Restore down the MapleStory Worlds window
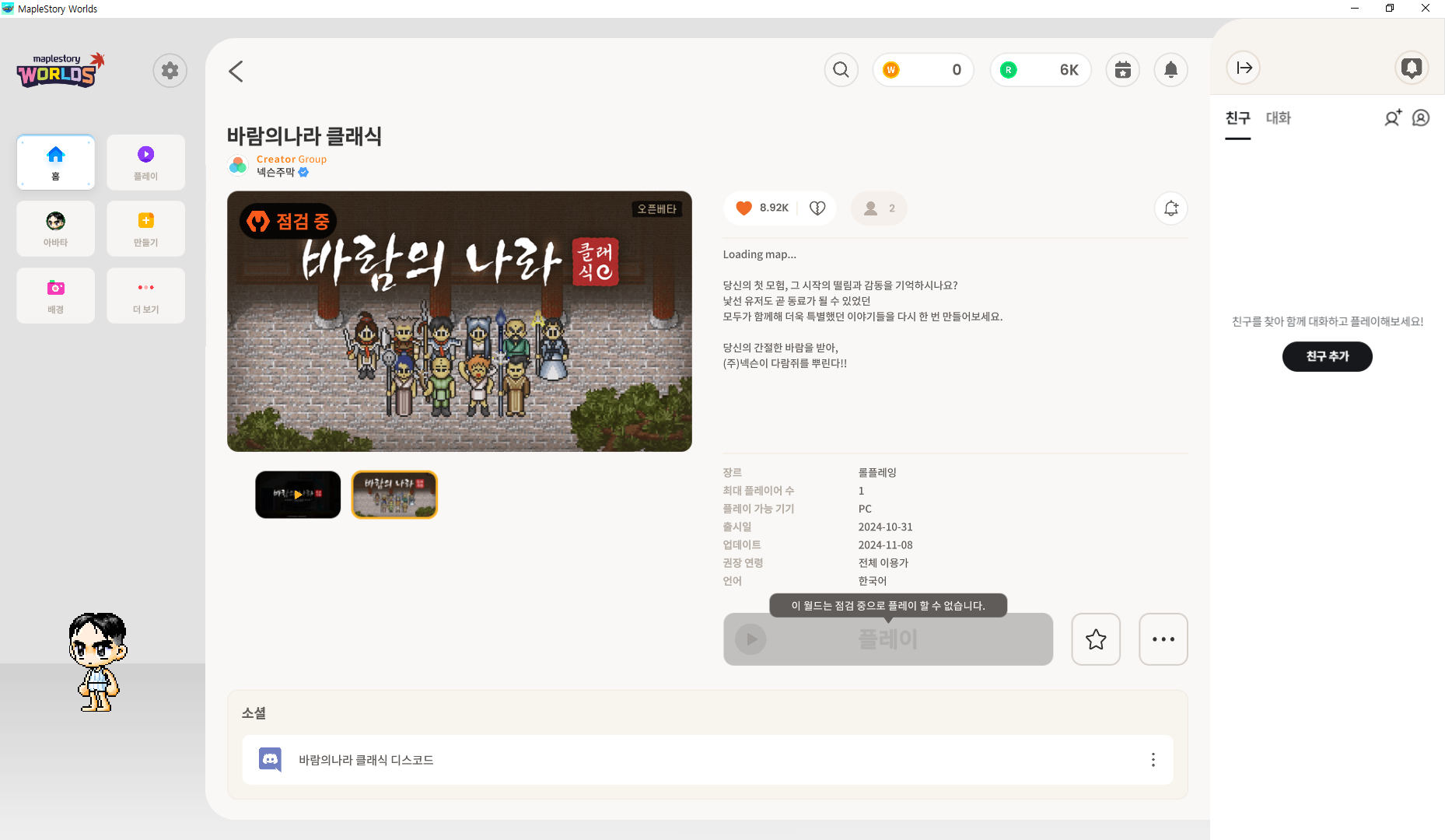 (1390, 9)
